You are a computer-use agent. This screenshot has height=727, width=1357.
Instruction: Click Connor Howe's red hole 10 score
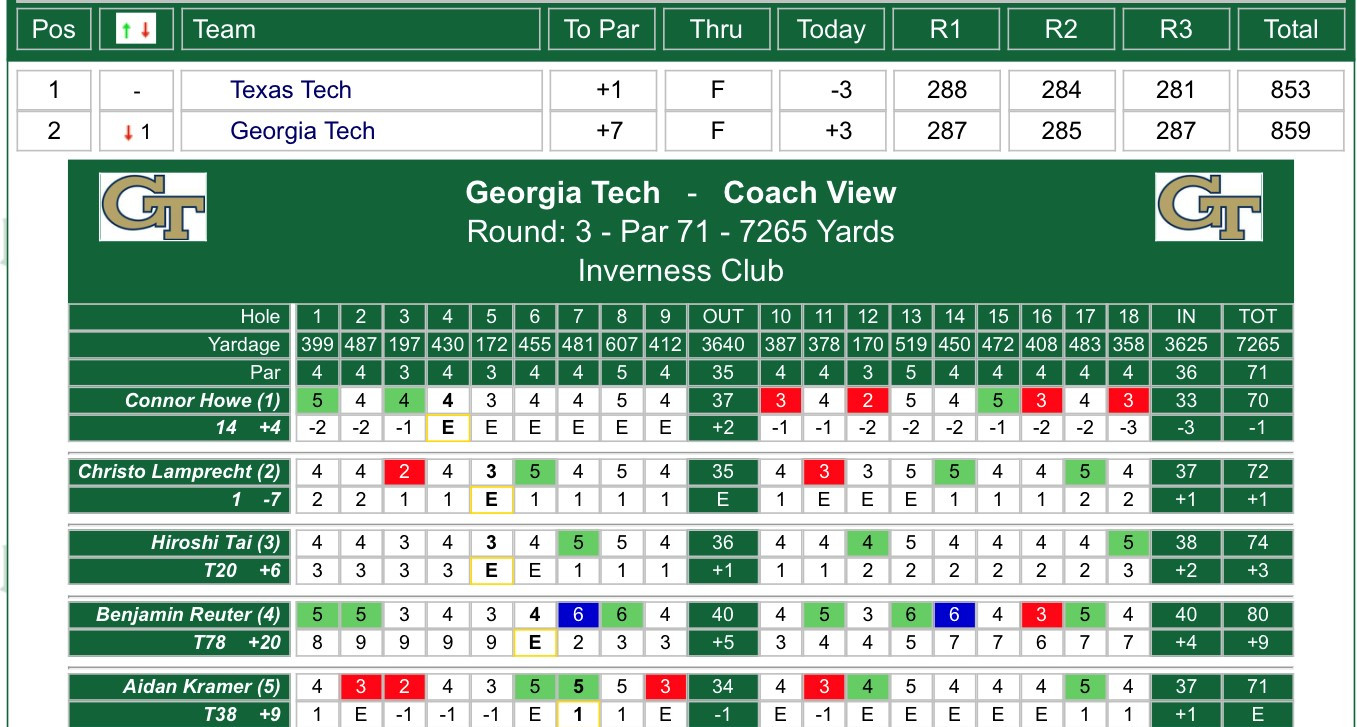780,401
